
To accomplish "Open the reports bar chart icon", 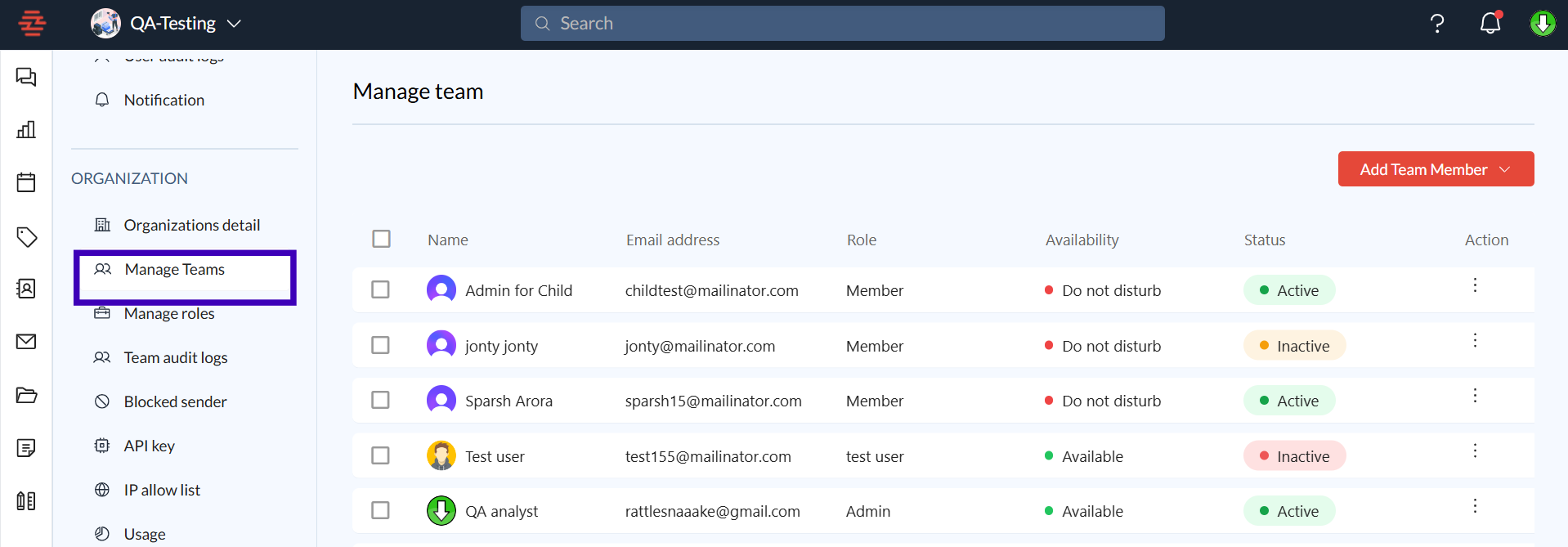I will point(26,130).
